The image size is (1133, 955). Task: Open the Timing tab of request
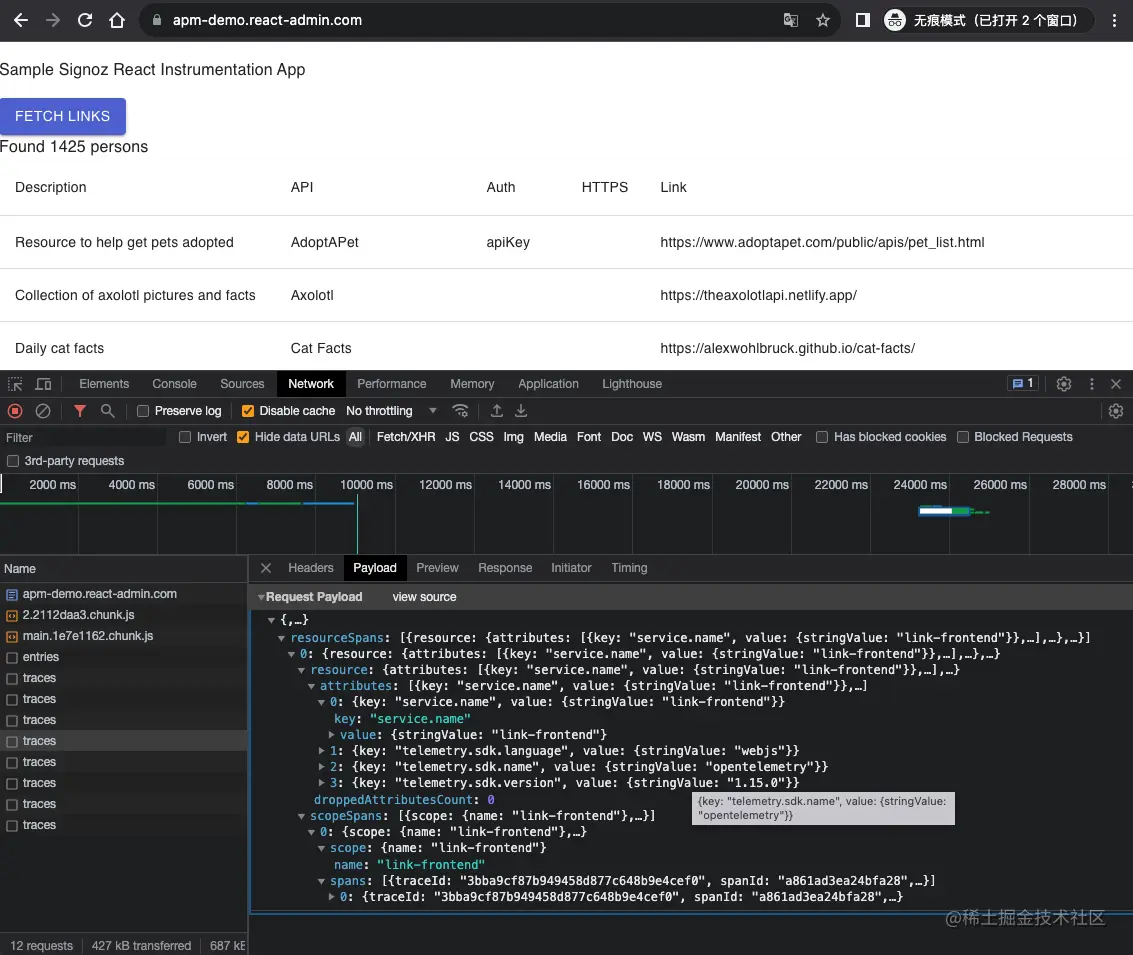(629, 568)
